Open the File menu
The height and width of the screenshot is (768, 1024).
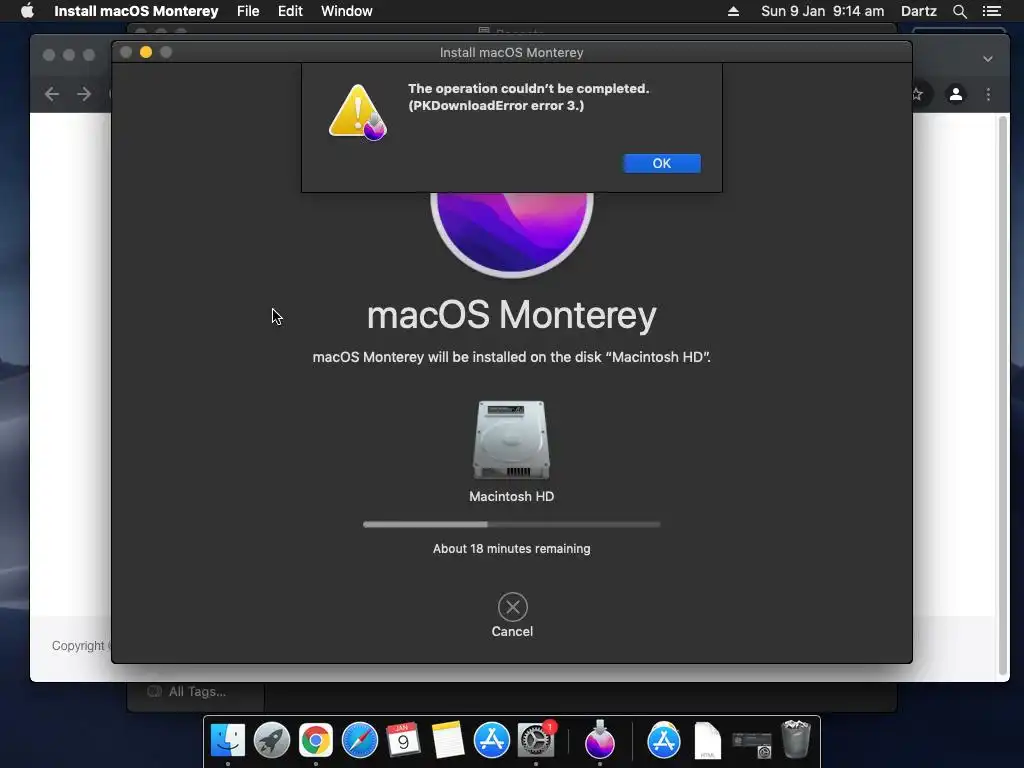point(248,11)
